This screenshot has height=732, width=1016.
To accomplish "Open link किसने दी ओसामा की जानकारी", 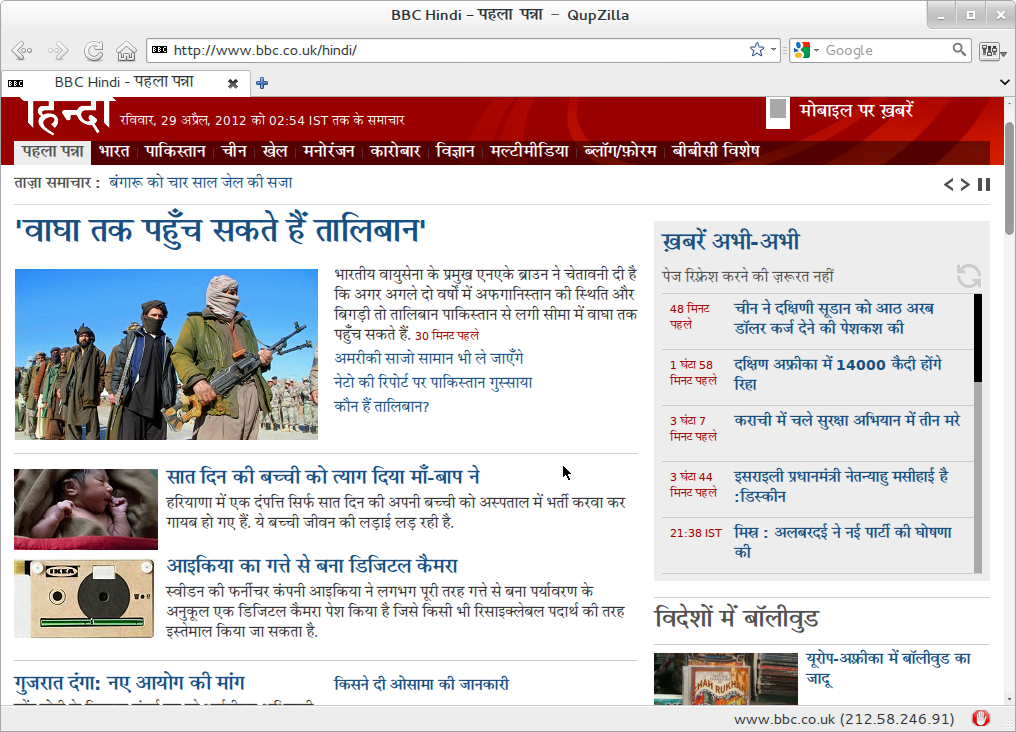I will pyautogui.click(x=421, y=684).
